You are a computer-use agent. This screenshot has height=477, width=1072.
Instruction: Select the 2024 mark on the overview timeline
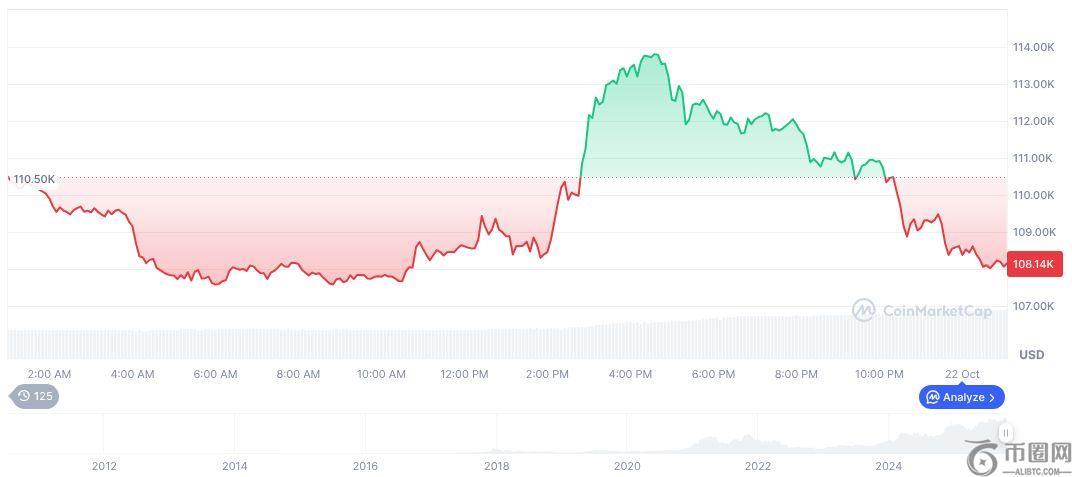(x=888, y=466)
